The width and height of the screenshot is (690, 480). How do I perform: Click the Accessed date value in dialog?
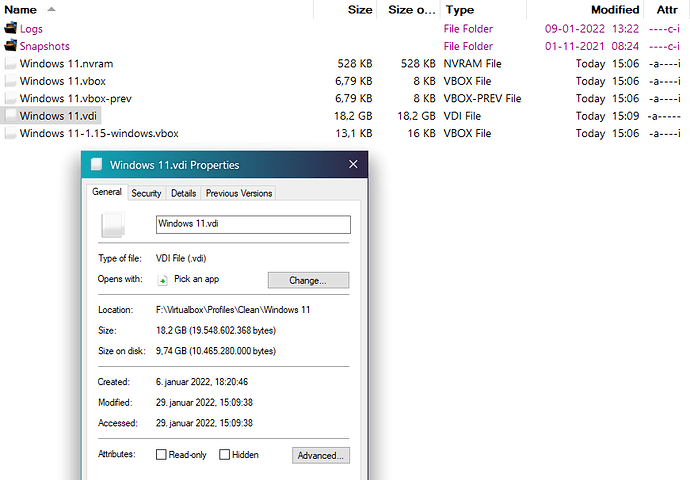click(x=204, y=423)
